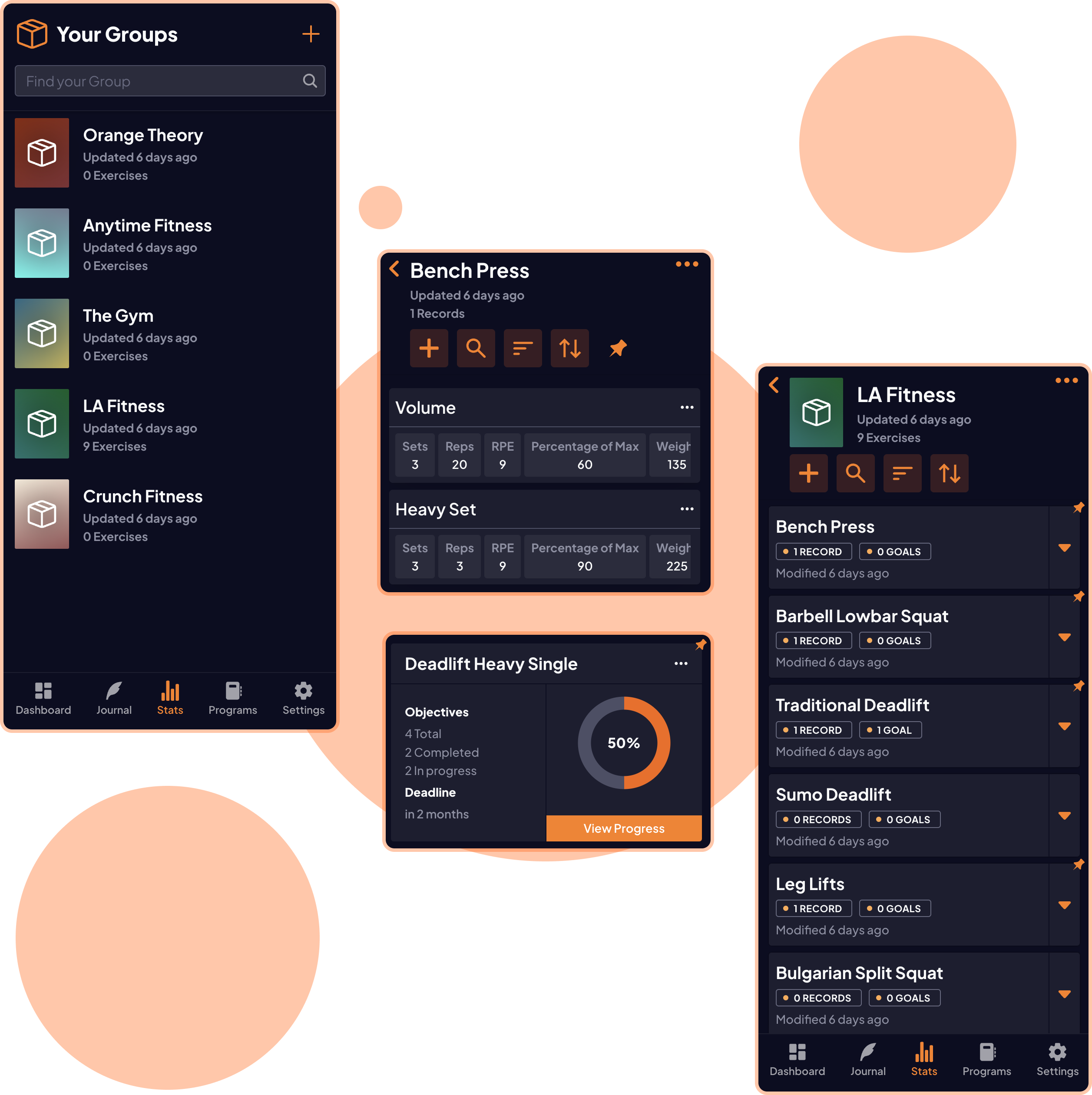
Task: Interact with the 50% circular progress indicator
Action: (x=624, y=742)
